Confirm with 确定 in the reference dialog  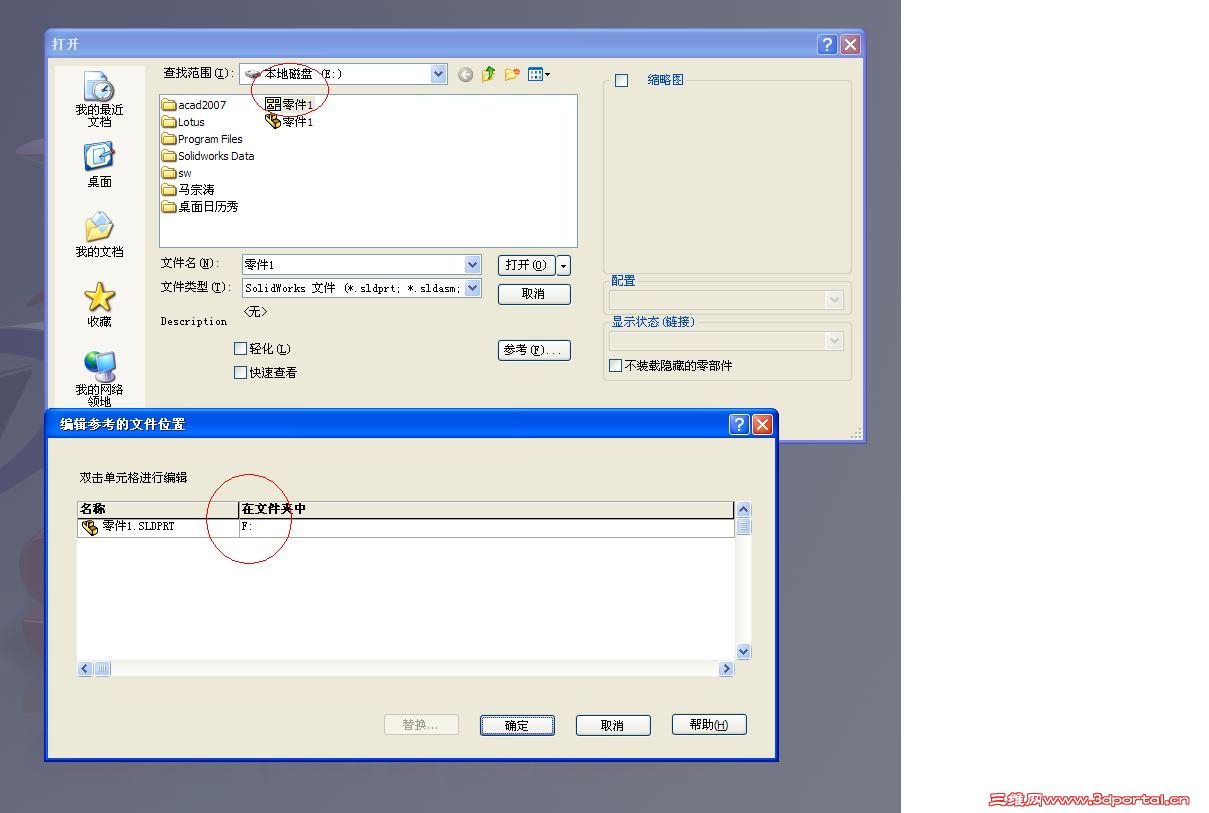tap(517, 725)
